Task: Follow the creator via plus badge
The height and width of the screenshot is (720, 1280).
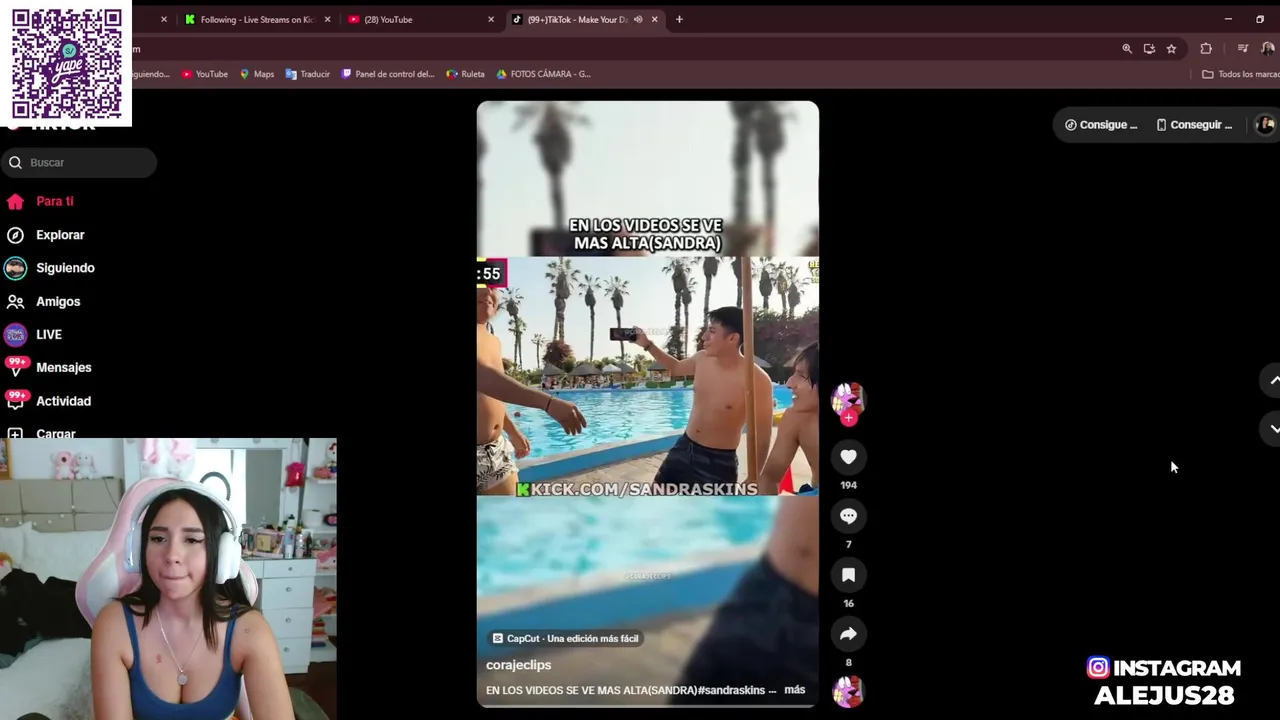Action: coord(849,418)
